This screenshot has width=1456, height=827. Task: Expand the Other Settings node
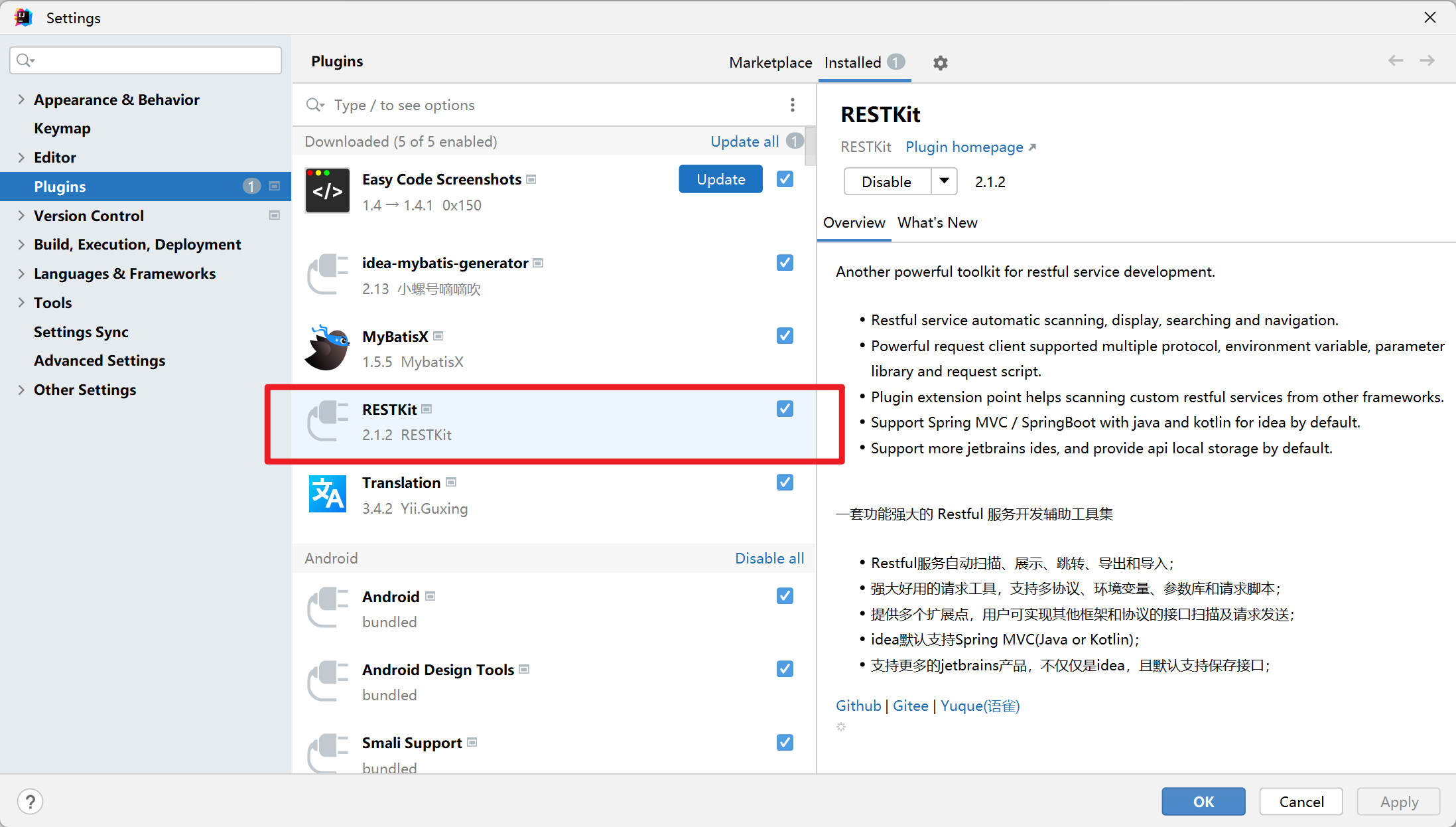pos(21,390)
